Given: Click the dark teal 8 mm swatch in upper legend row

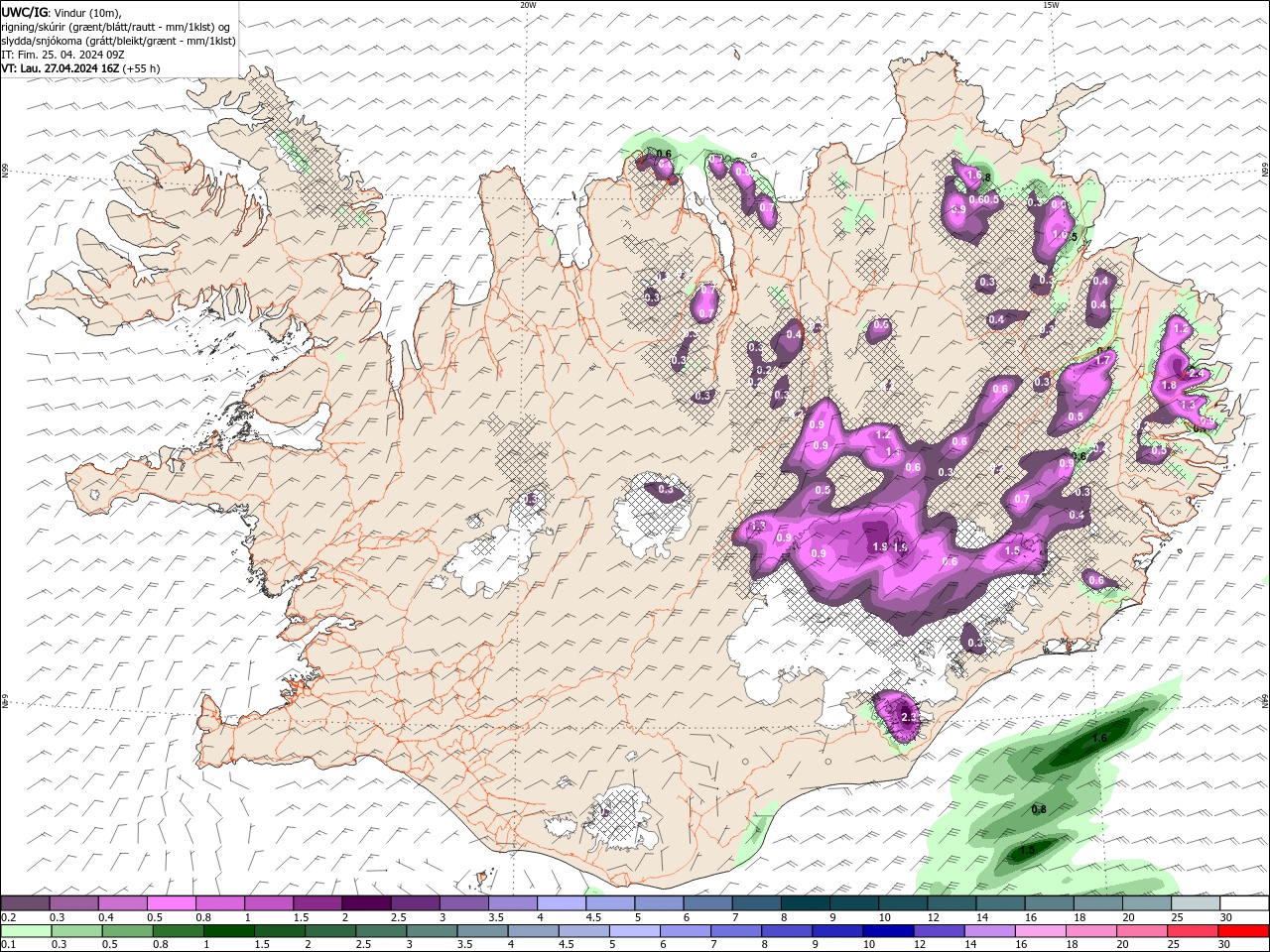Looking at the screenshot, I should pyautogui.click(x=805, y=903).
